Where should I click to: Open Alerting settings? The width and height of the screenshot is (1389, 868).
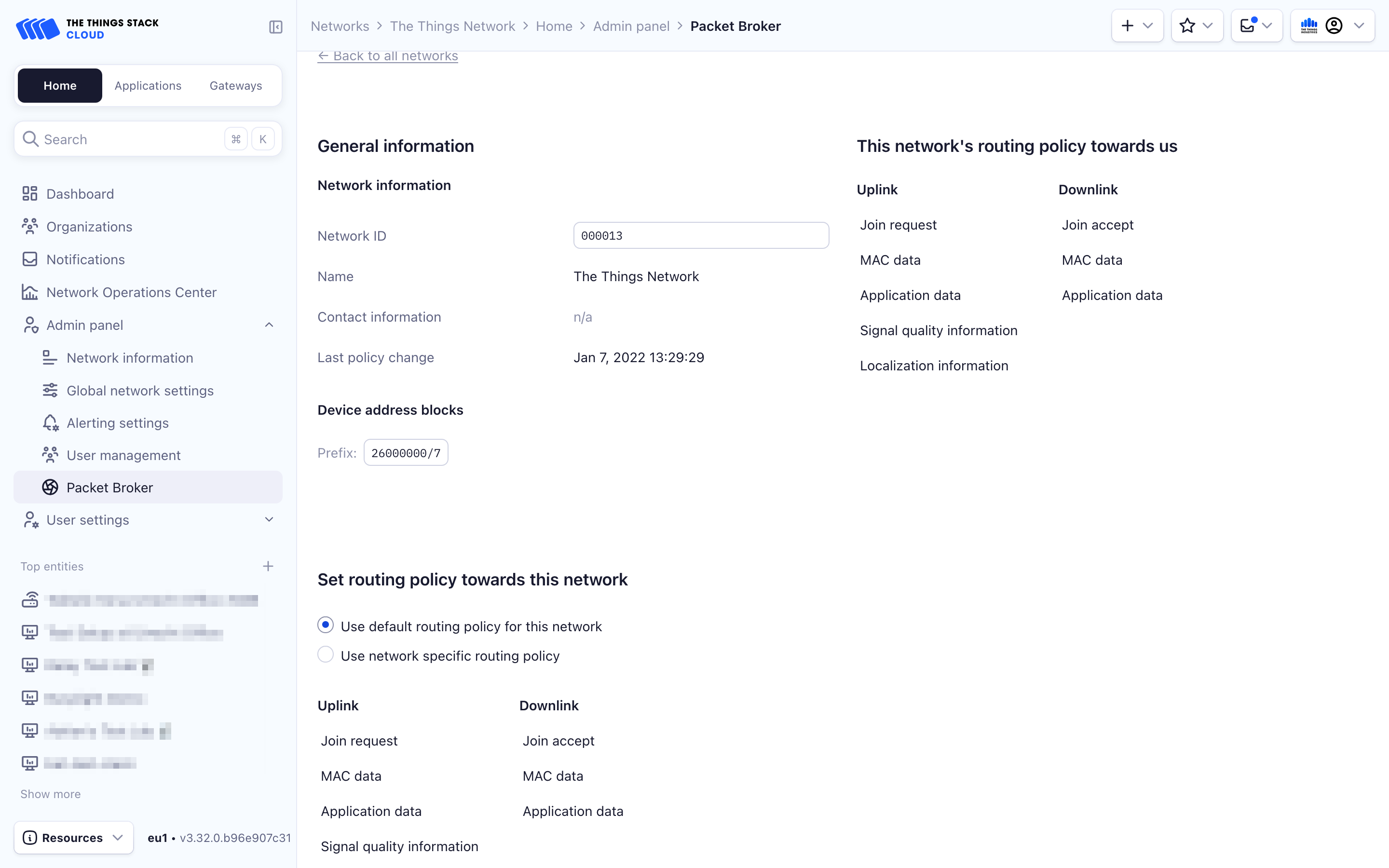tap(118, 422)
